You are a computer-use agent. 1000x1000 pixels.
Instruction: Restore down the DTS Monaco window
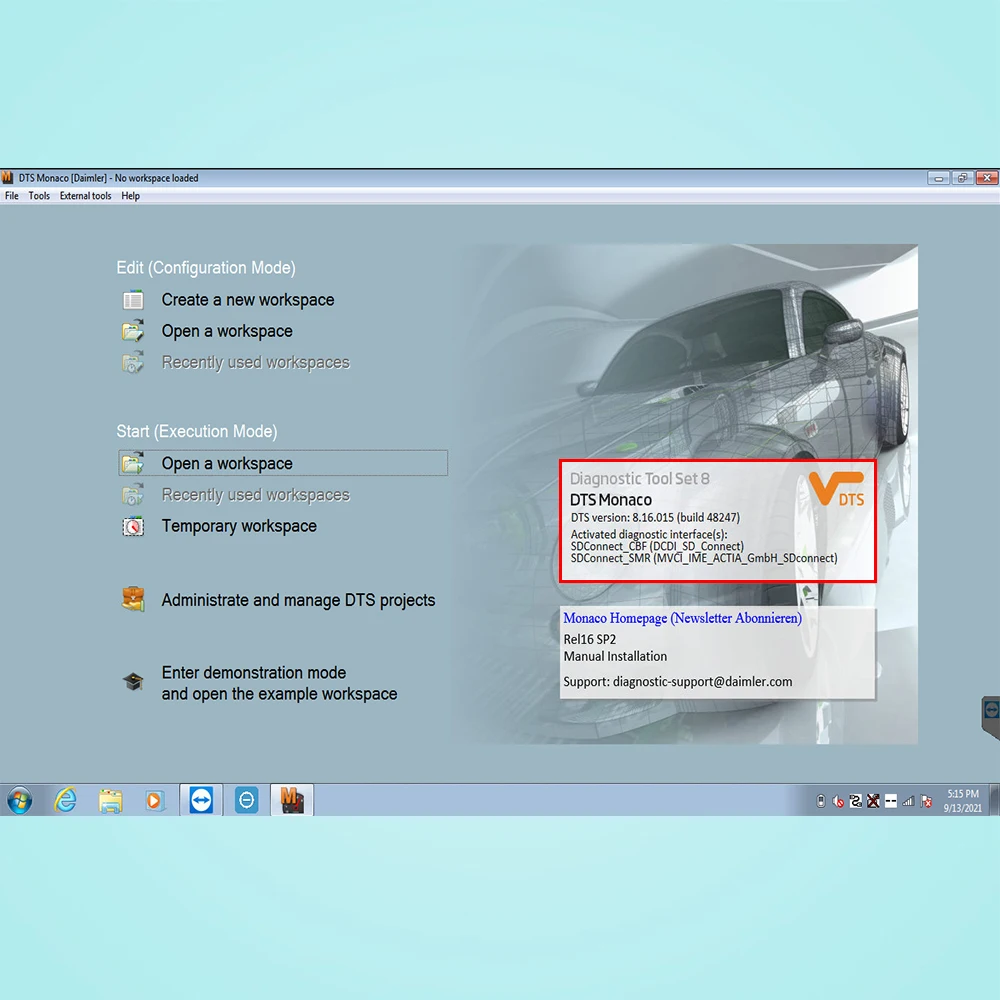coord(962,178)
